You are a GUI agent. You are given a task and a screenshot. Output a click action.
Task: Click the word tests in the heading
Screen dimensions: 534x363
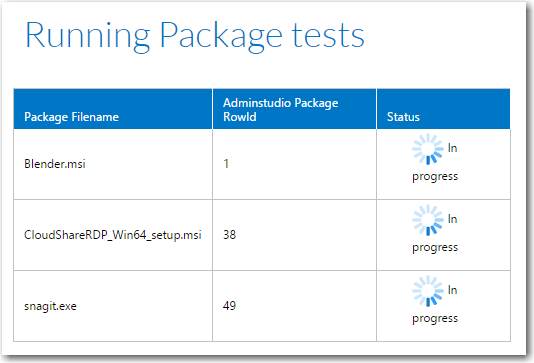pos(328,37)
